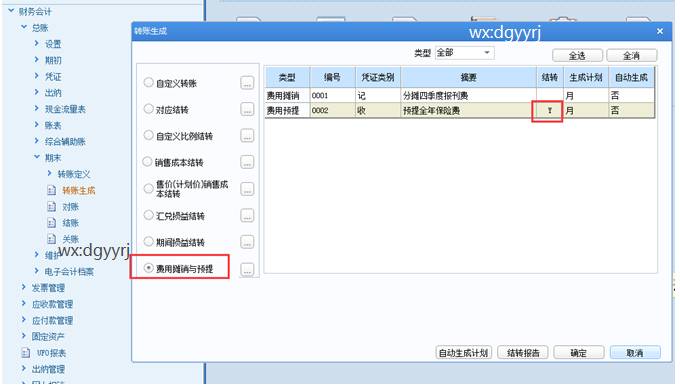This screenshot has width=680, height=385.
Task: Select the 期间损益结转 radio option
Action: coord(148,241)
